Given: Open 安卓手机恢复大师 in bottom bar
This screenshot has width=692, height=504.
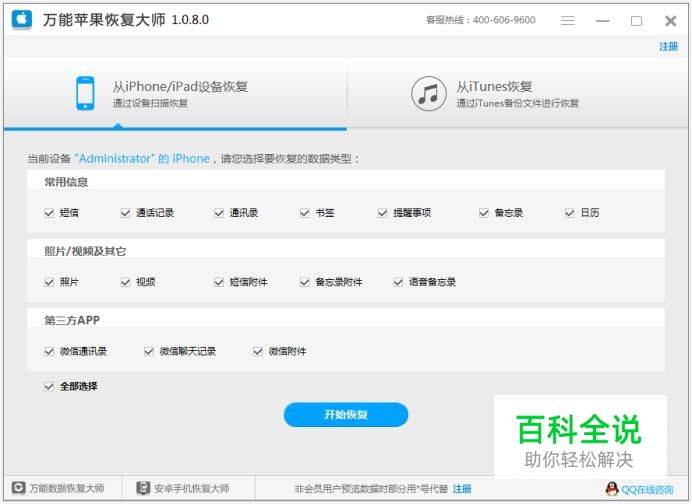Looking at the screenshot, I should (x=192, y=488).
